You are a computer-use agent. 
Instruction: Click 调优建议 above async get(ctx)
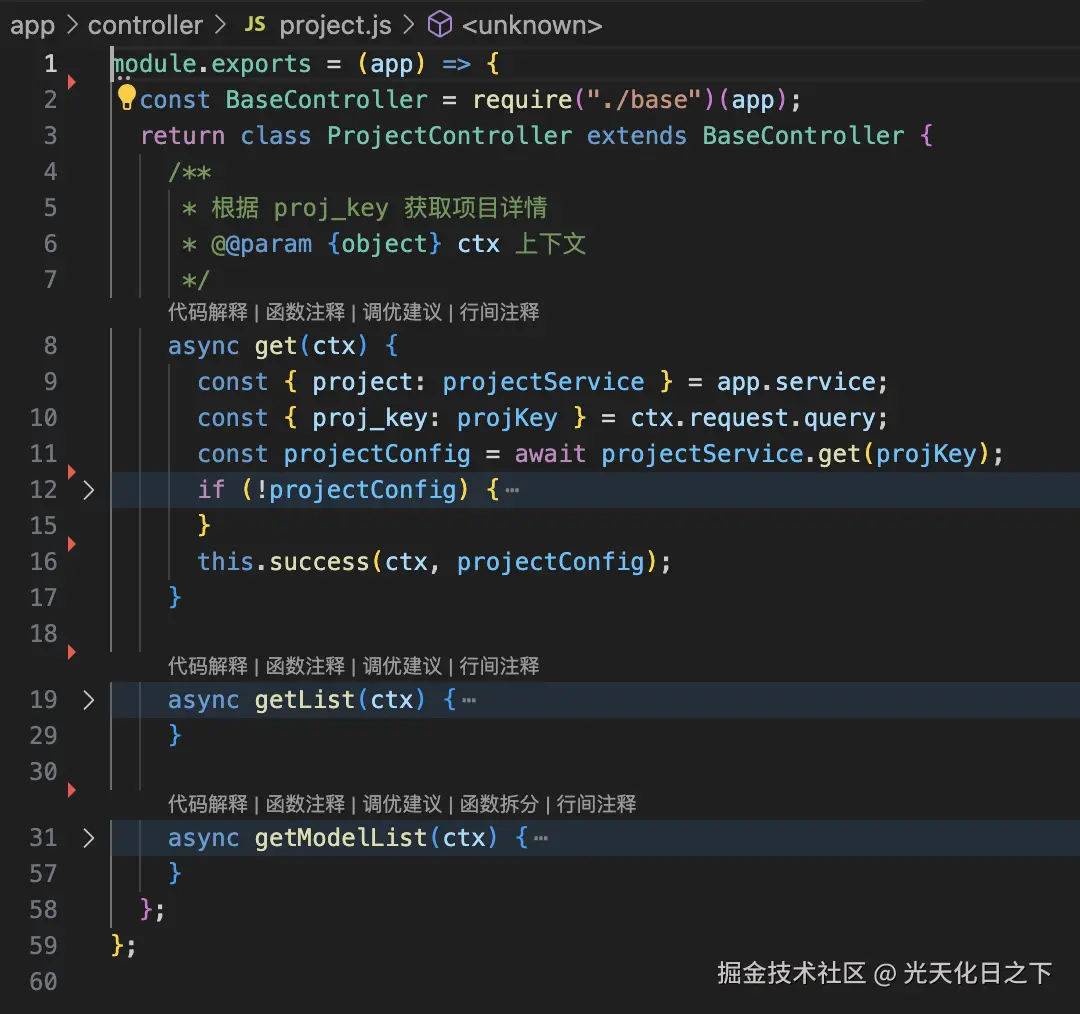coord(402,312)
